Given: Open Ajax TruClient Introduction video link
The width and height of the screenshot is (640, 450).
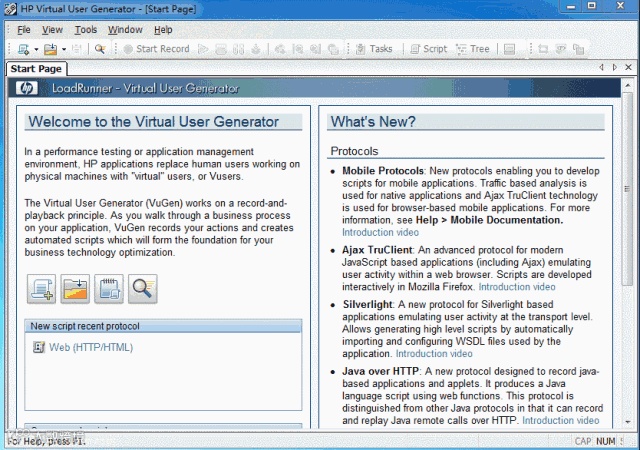Looking at the screenshot, I should tap(517, 287).
